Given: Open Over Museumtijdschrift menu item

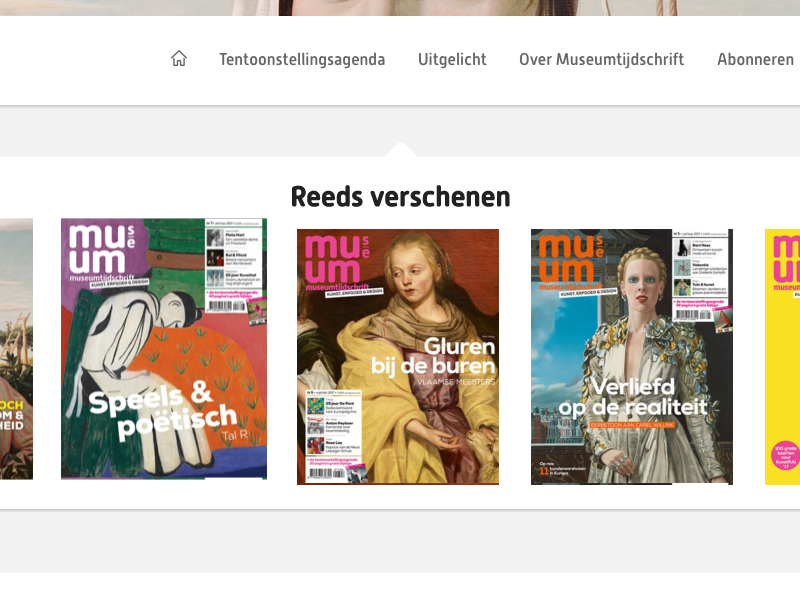Looking at the screenshot, I should pos(602,59).
